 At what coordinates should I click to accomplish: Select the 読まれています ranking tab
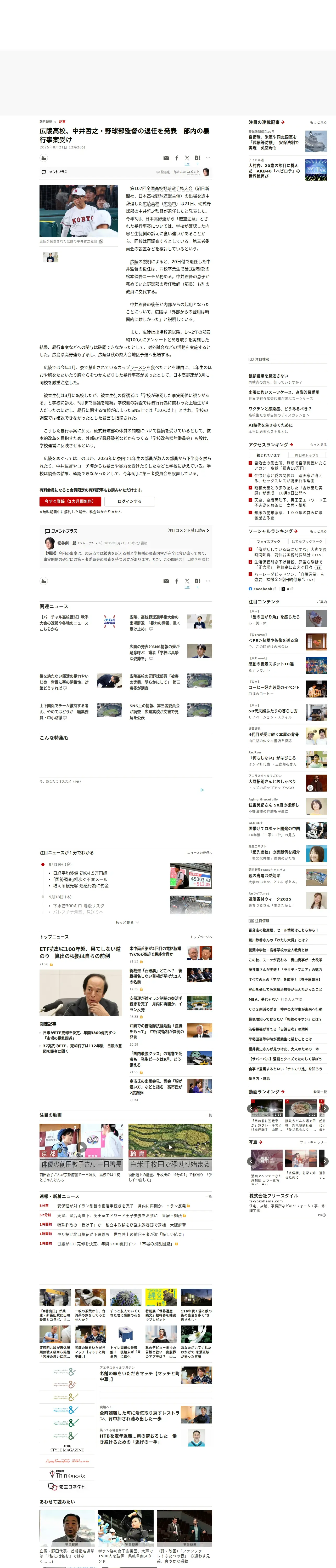tap(268, 455)
